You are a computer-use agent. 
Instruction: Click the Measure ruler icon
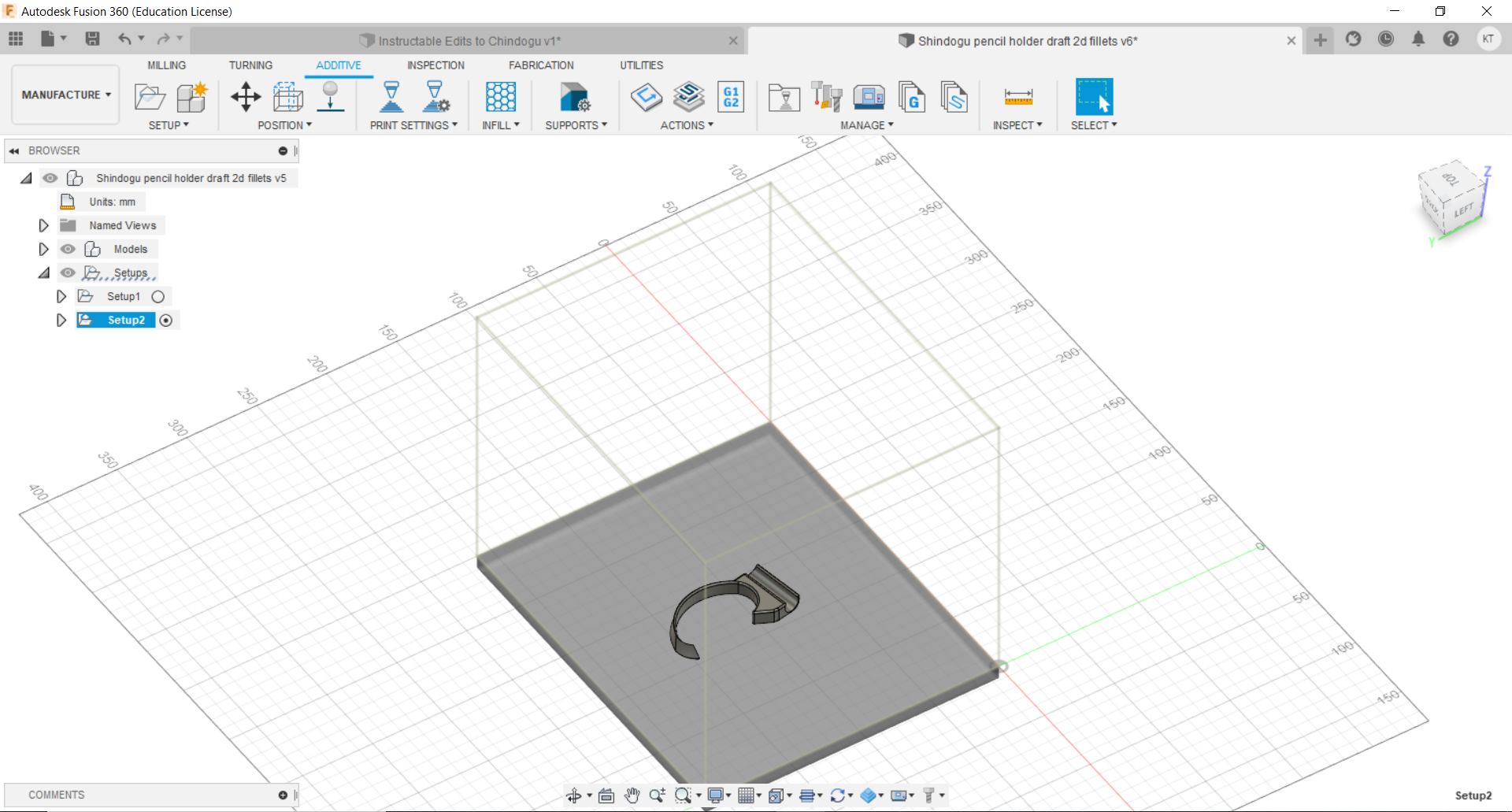(1018, 97)
